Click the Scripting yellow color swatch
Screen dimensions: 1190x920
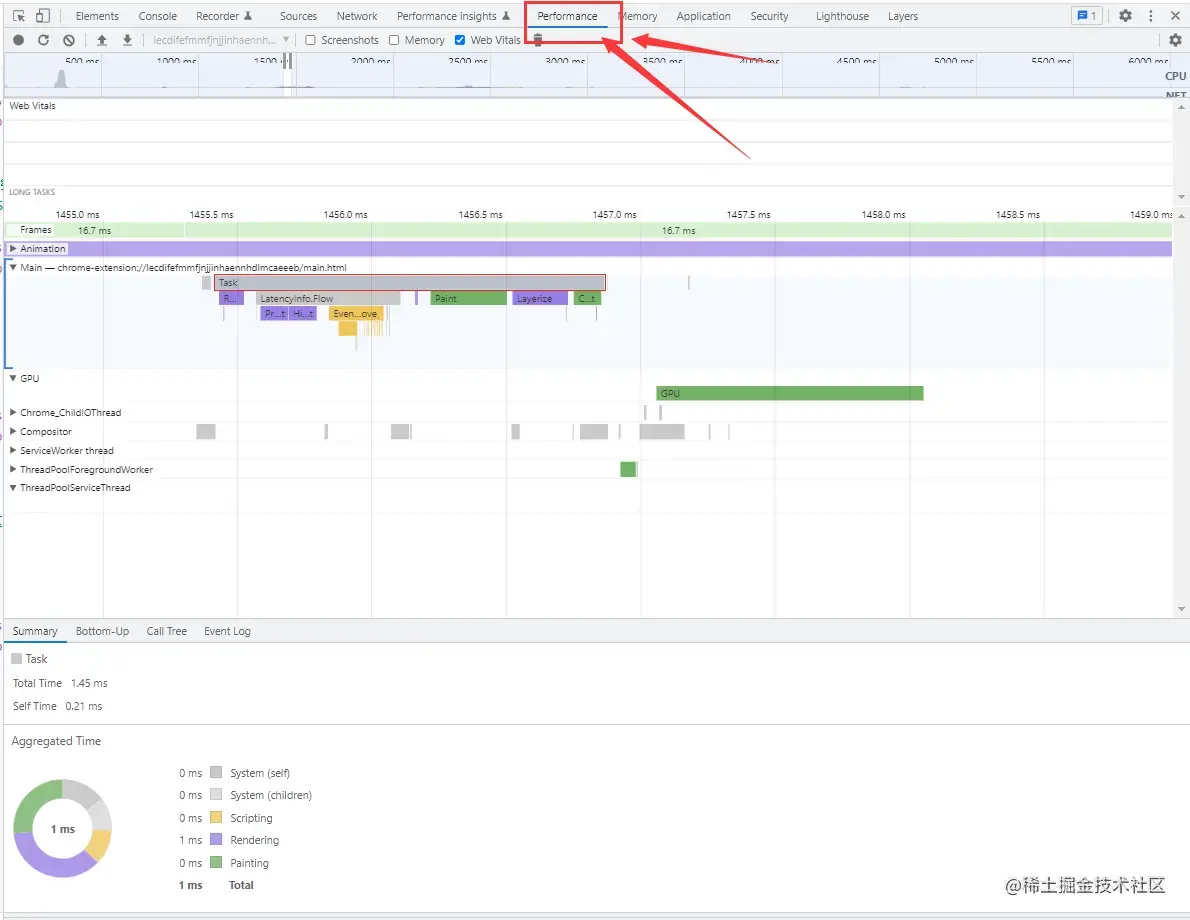[216, 818]
